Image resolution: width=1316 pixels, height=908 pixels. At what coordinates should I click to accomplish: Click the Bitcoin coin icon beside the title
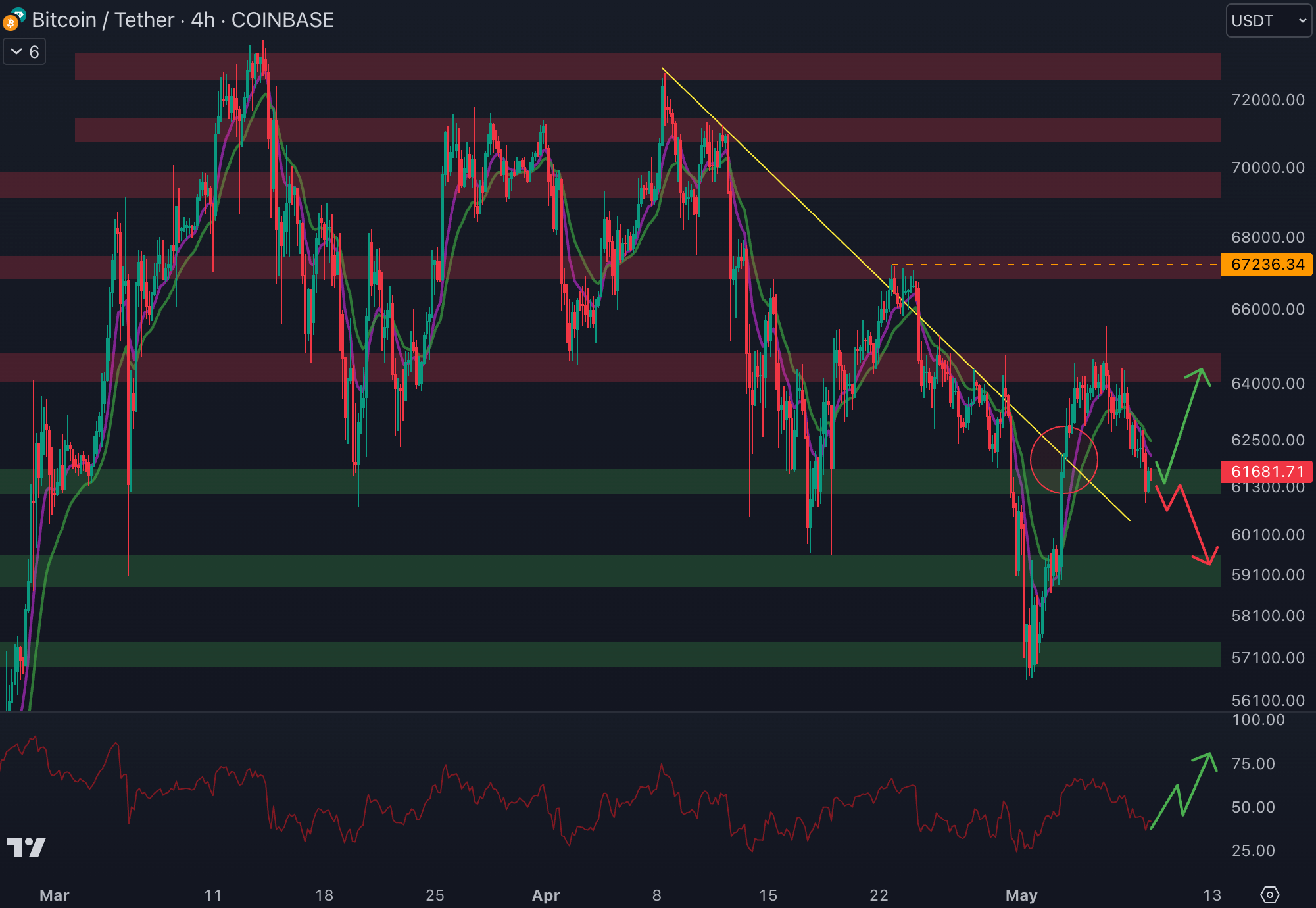[10, 24]
